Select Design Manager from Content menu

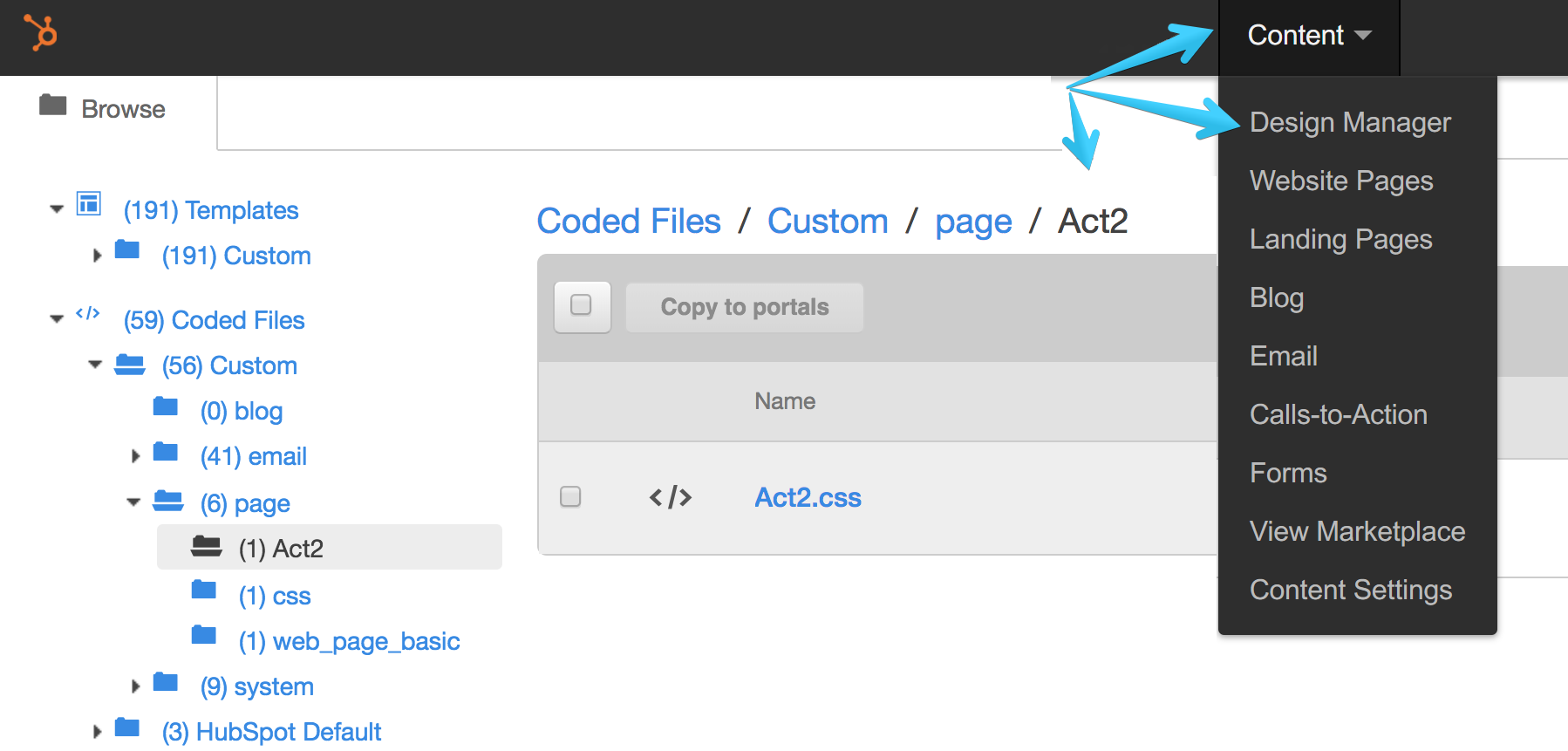point(1350,122)
